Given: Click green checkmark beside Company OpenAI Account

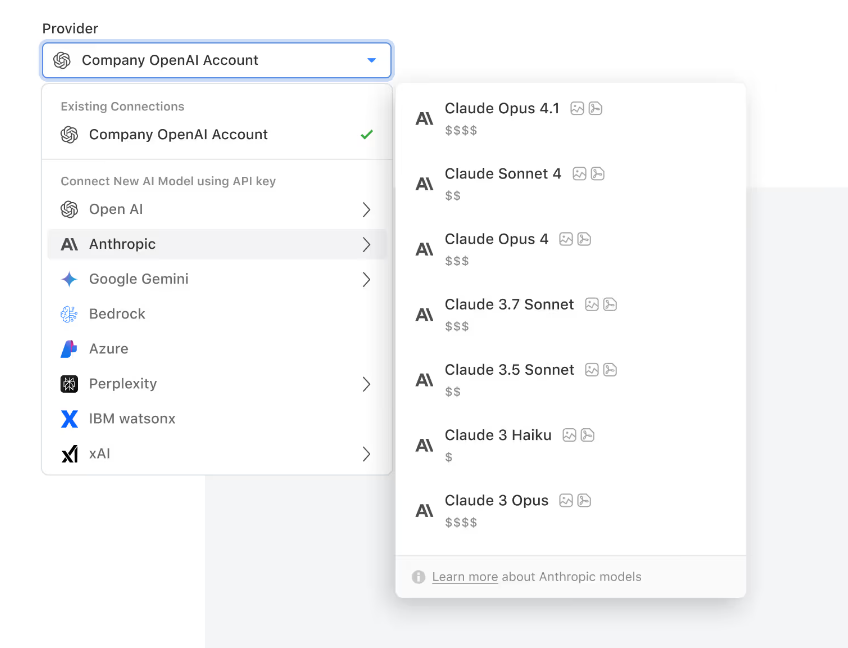Looking at the screenshot, I should (x=367, y=135).
